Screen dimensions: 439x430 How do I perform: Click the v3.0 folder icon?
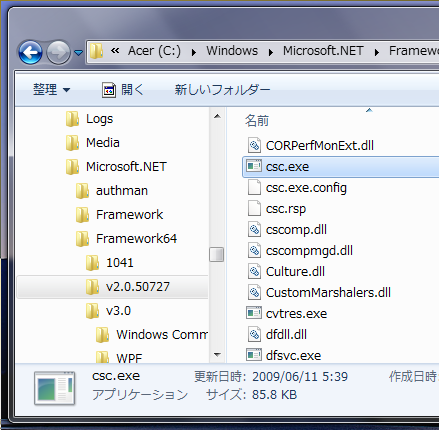click(92, 311)
